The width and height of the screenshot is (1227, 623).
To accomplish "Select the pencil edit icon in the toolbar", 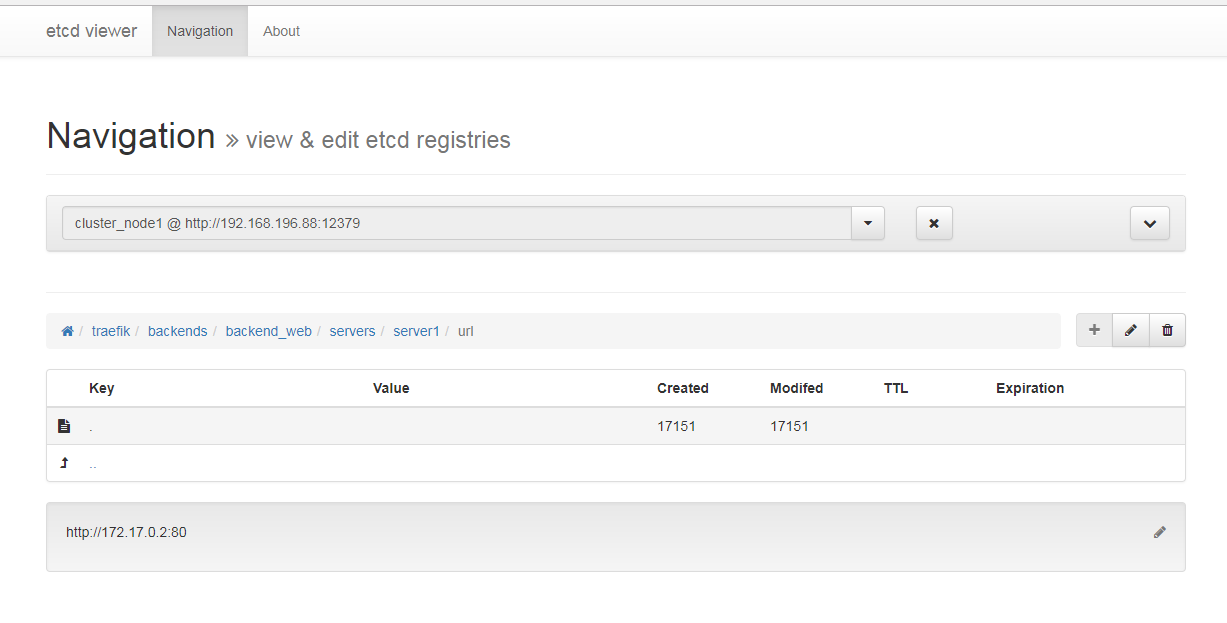I will tap(1131, 330).
